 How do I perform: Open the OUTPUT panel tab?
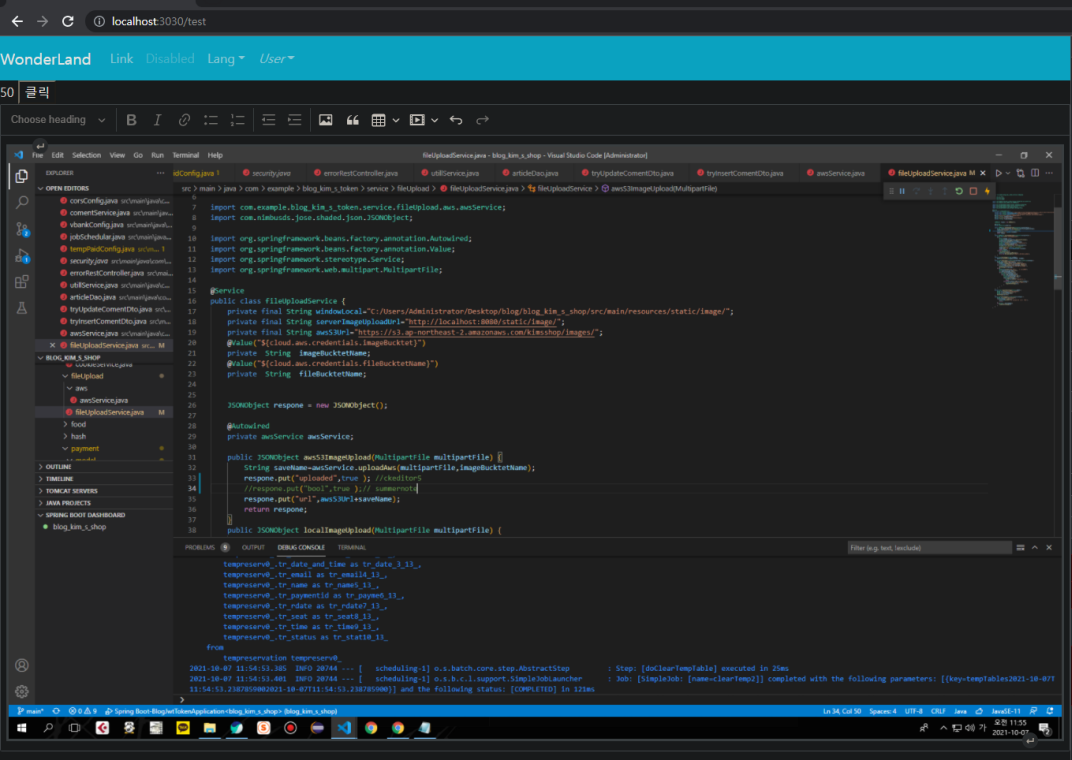coord(253,547)
